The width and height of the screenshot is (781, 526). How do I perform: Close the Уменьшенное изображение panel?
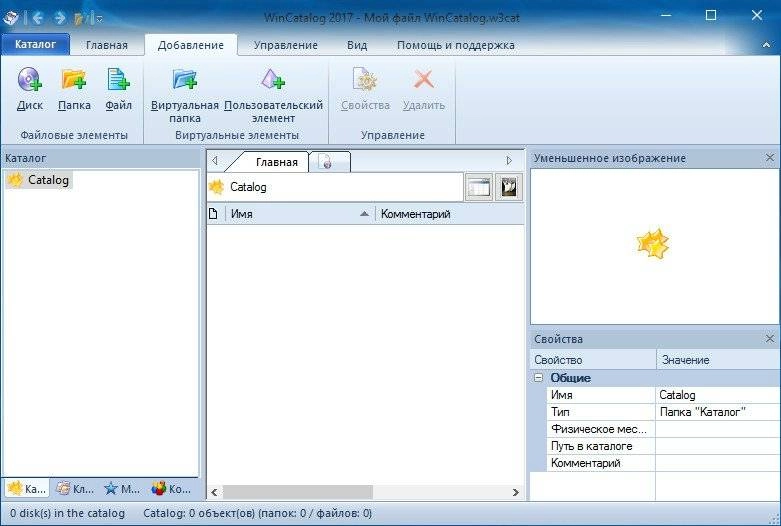(770, 158)
